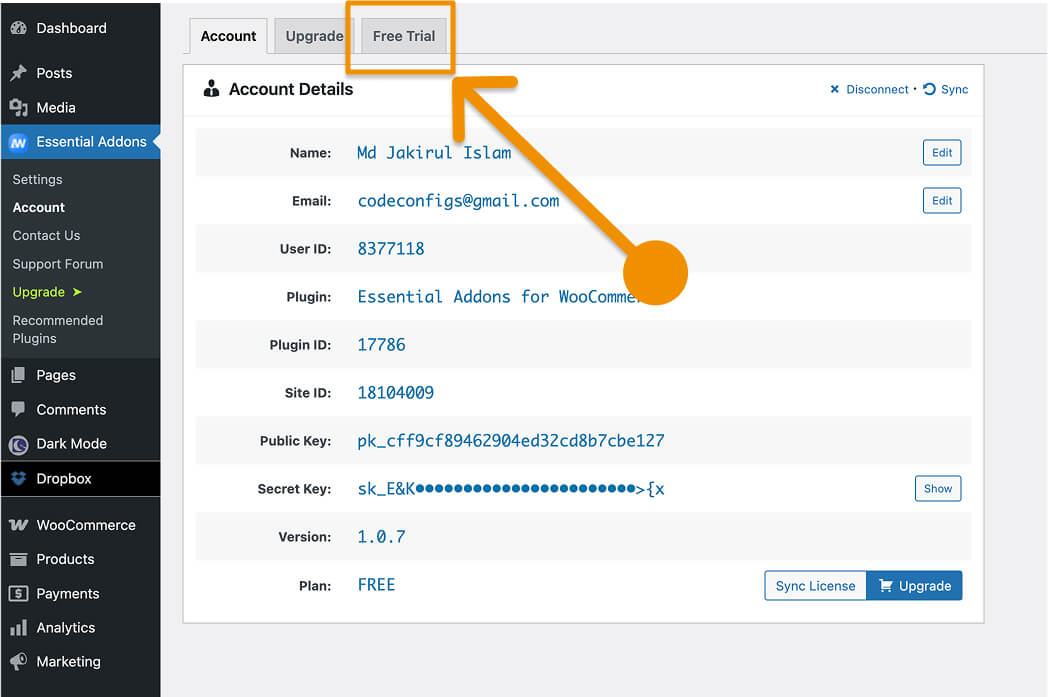Click the Products archive box icon
The width and height of the screenshot is (1048, 697).
[19, 559]
